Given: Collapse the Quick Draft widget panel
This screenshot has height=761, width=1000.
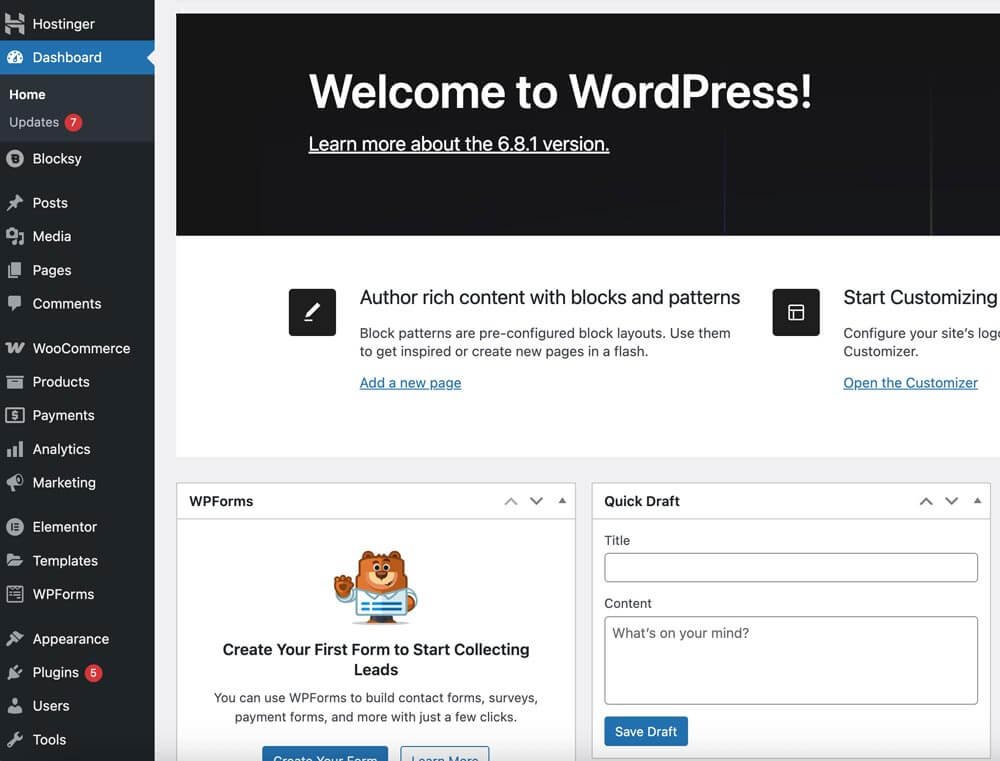Looking at the screenshot, I should (977, 501).
